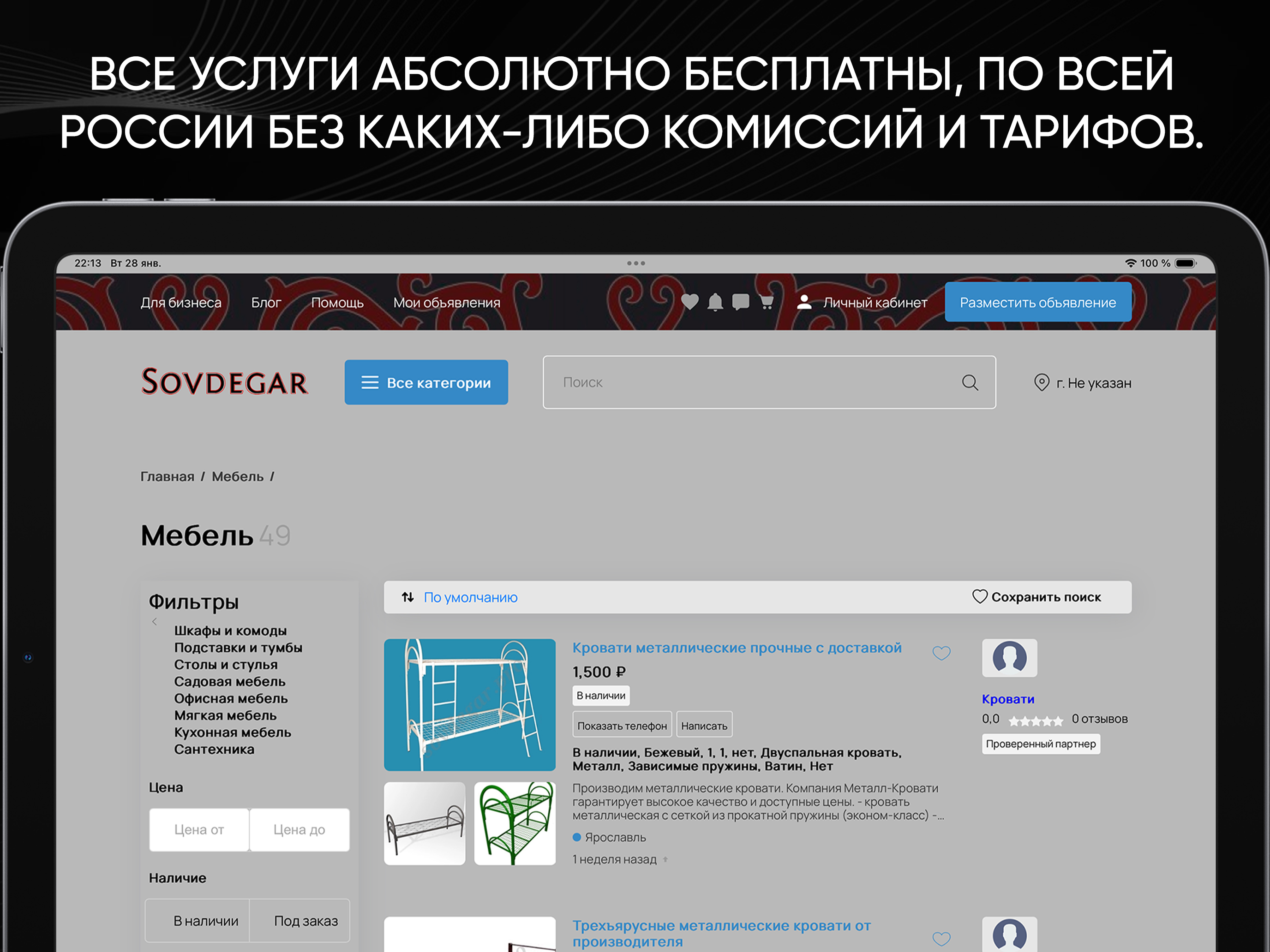This screenshot has width=1270, height=952.
Task: Click the '0 отзывов' reviews count
Action: [1099, 719]
